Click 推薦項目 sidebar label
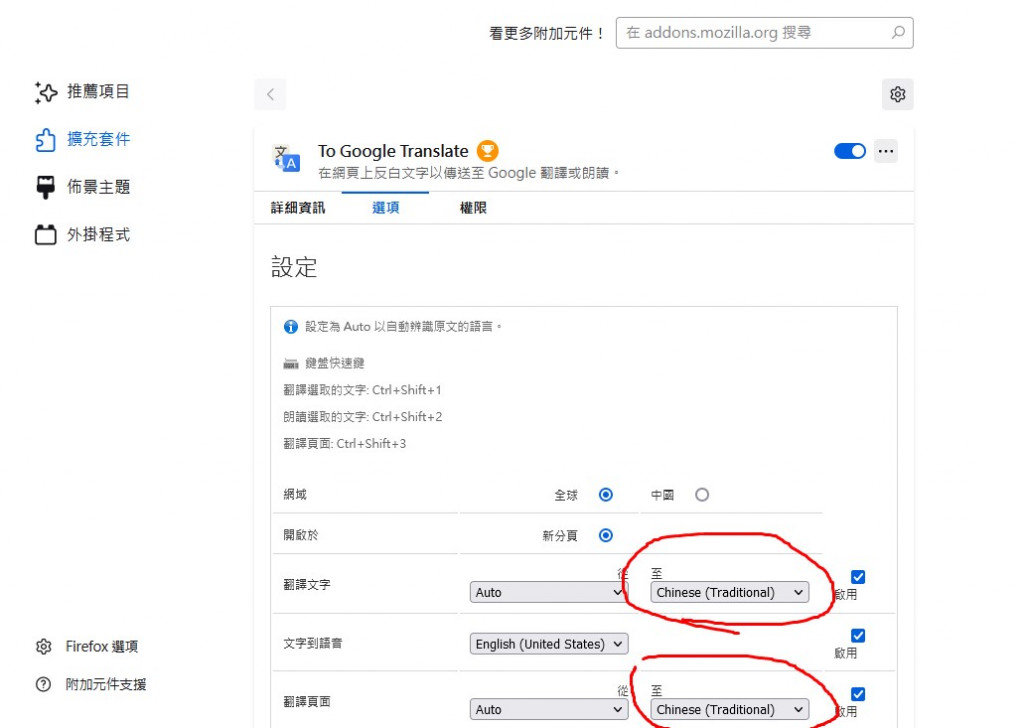1024x728 pixels. pos(98,91)
